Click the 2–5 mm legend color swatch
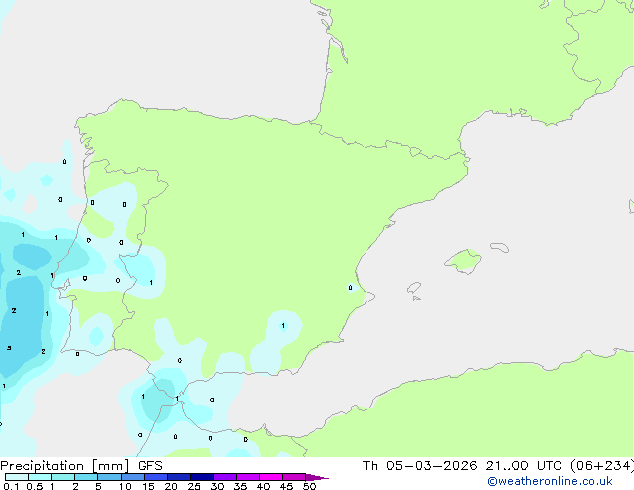634x490 pixels. coord(86,477)
